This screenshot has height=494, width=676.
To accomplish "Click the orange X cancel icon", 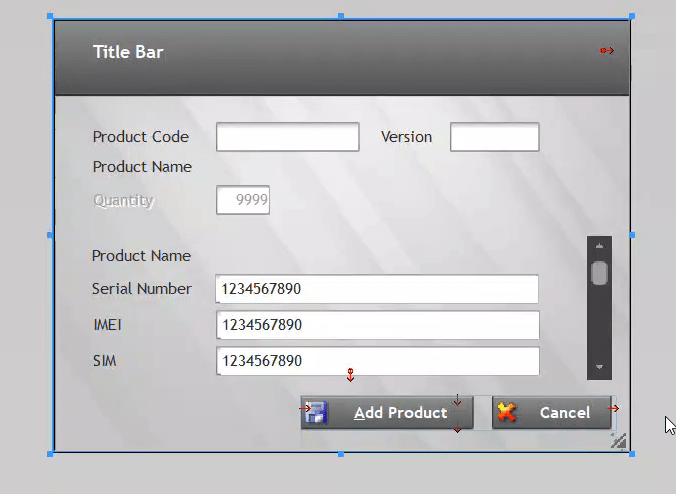I will 507,412.
